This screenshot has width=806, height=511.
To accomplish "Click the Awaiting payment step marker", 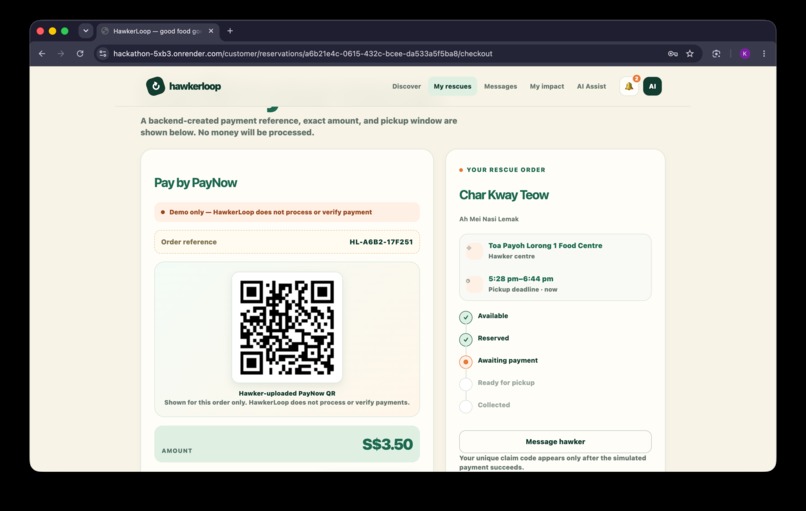I will tap(466, 362).
